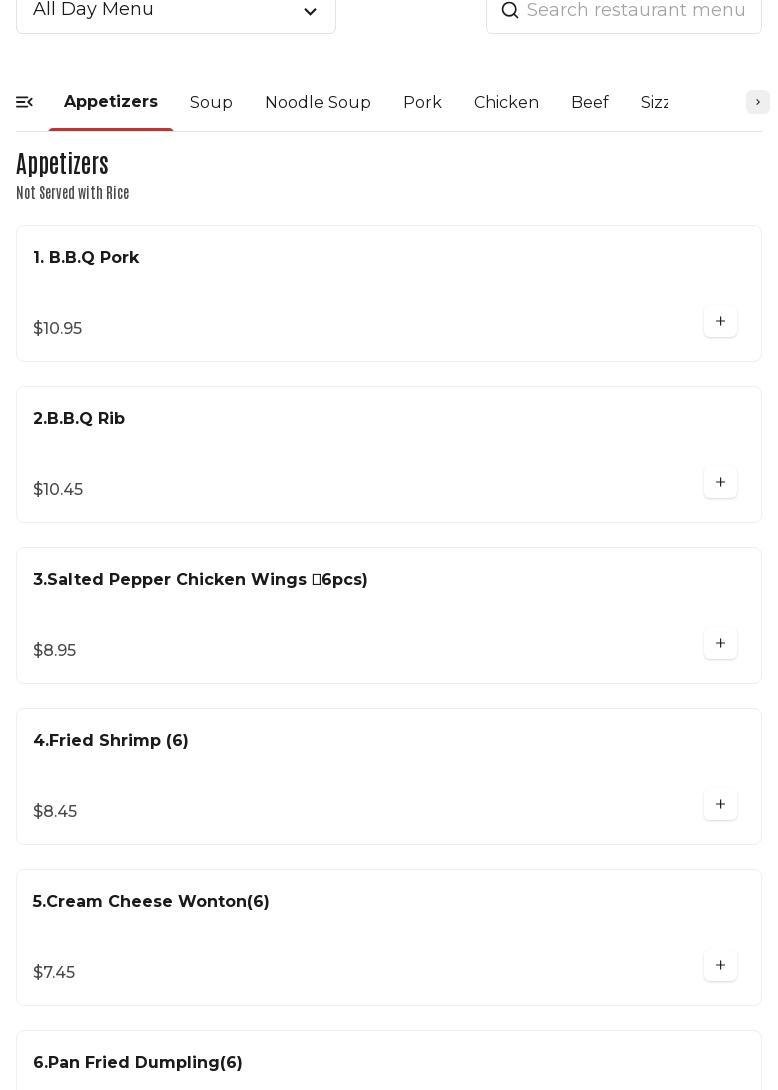Add Salted Pepper Chicken Wings to cart
Image resolution: width=778 pixels, height=1090 pixels.
point(720,644)
